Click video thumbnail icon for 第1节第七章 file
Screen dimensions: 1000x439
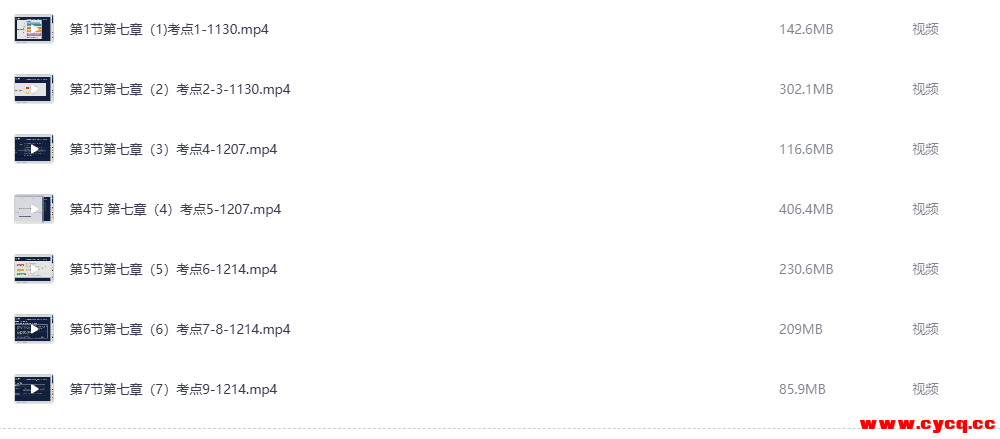pyautogui.click(x=34, y=29)
